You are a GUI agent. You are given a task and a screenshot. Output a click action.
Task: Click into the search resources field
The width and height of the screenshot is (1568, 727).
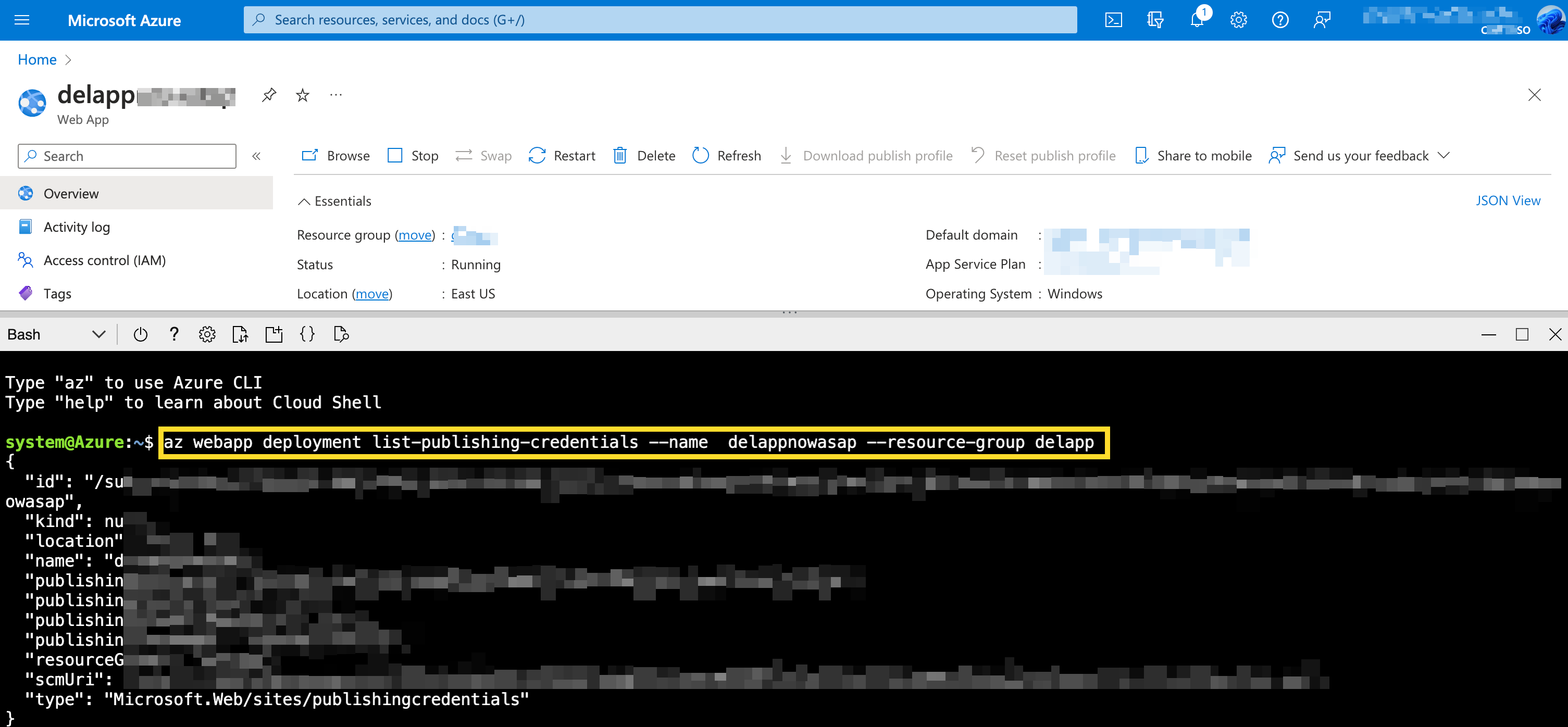tap(660, 19)
